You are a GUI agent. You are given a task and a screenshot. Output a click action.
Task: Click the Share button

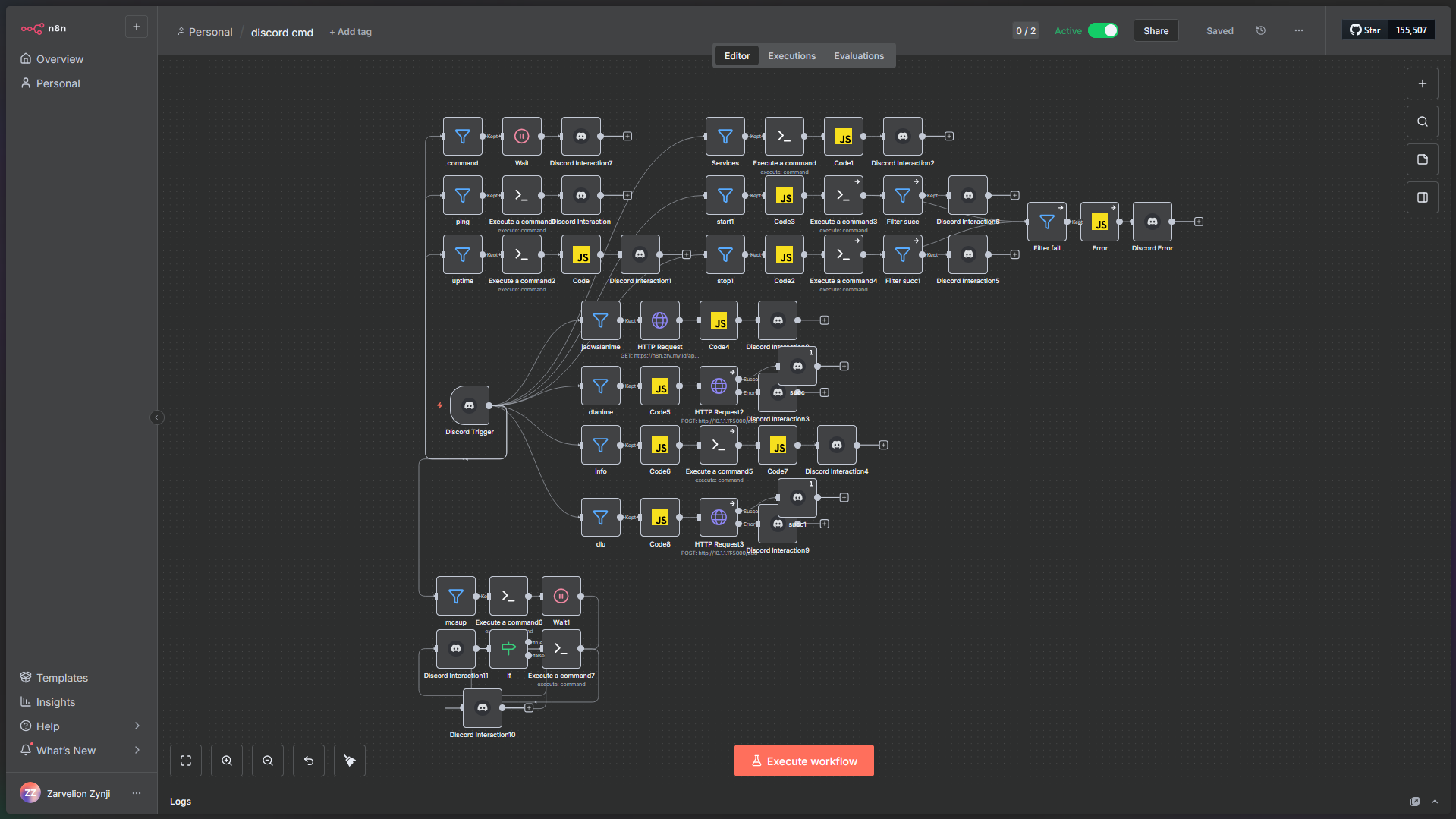click(x=1156, y=31)
